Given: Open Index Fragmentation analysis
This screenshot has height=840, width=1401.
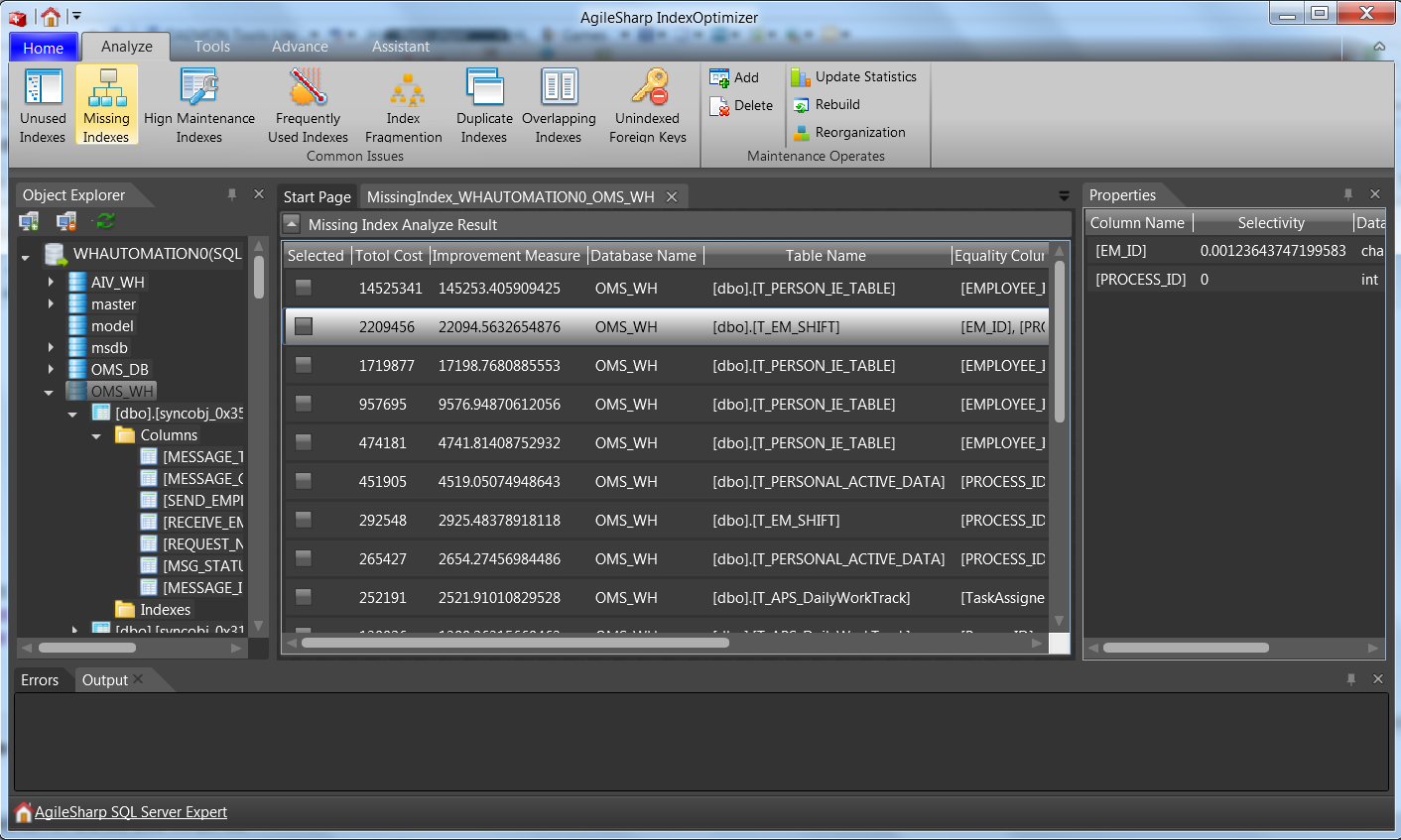Looking at the screenshot, I should click(404, 106).
